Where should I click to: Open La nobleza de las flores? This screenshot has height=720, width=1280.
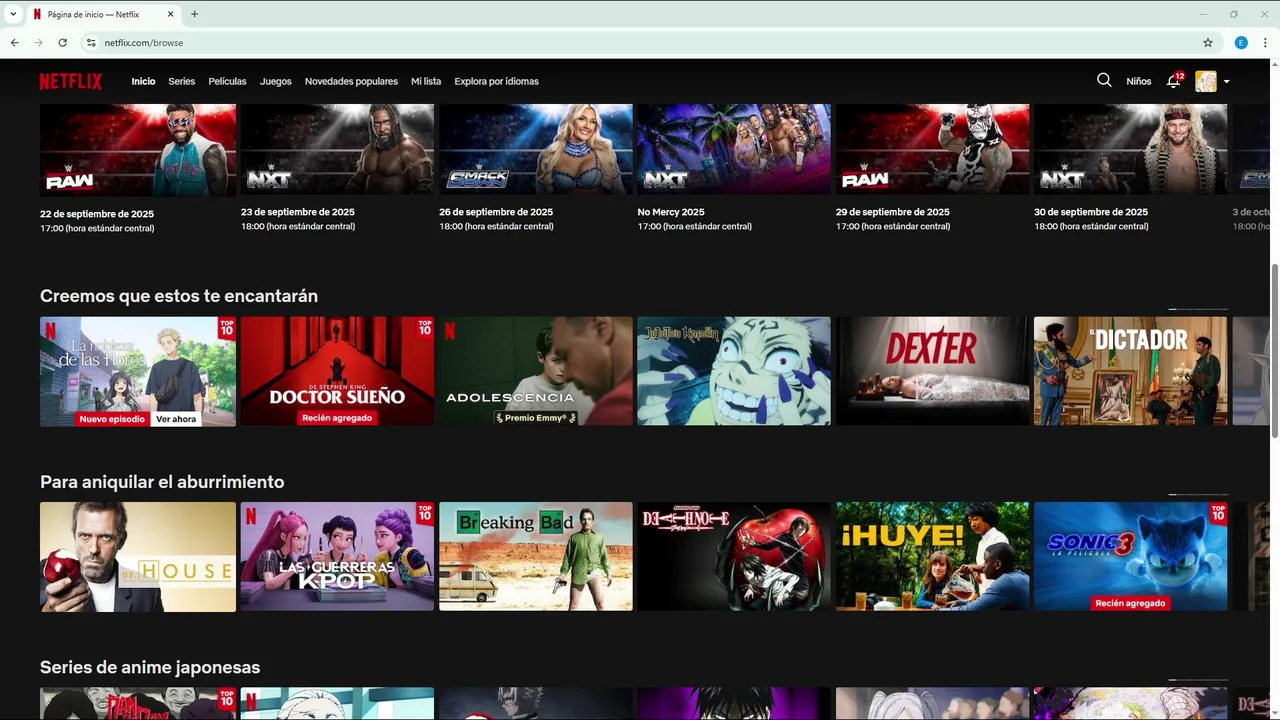pyautogui.click(x=138, y=372)
